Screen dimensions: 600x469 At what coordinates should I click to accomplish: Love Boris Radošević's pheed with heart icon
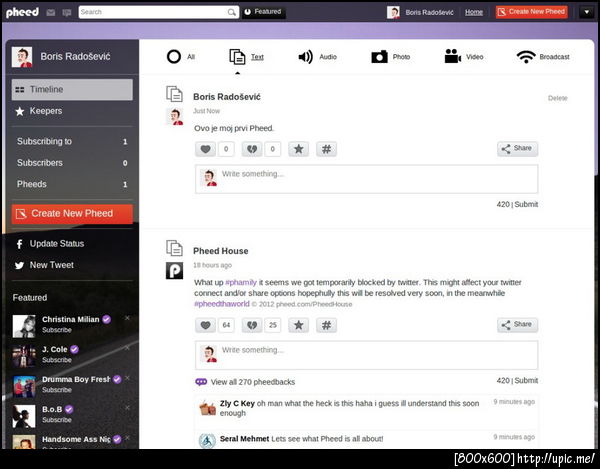pos(205,149)
